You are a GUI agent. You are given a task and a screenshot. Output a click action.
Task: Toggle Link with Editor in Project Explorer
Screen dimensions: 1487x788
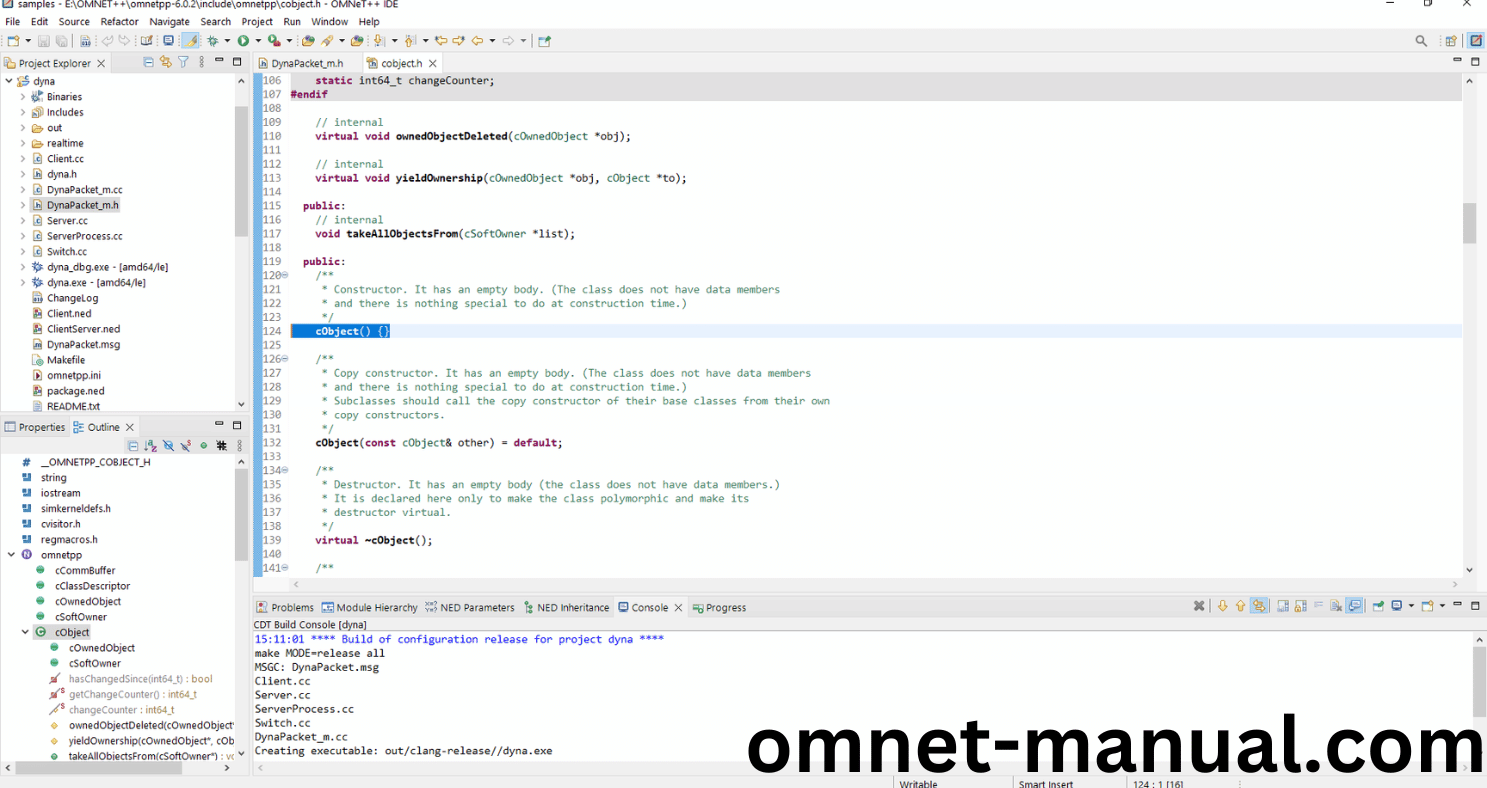pos(165,62)
